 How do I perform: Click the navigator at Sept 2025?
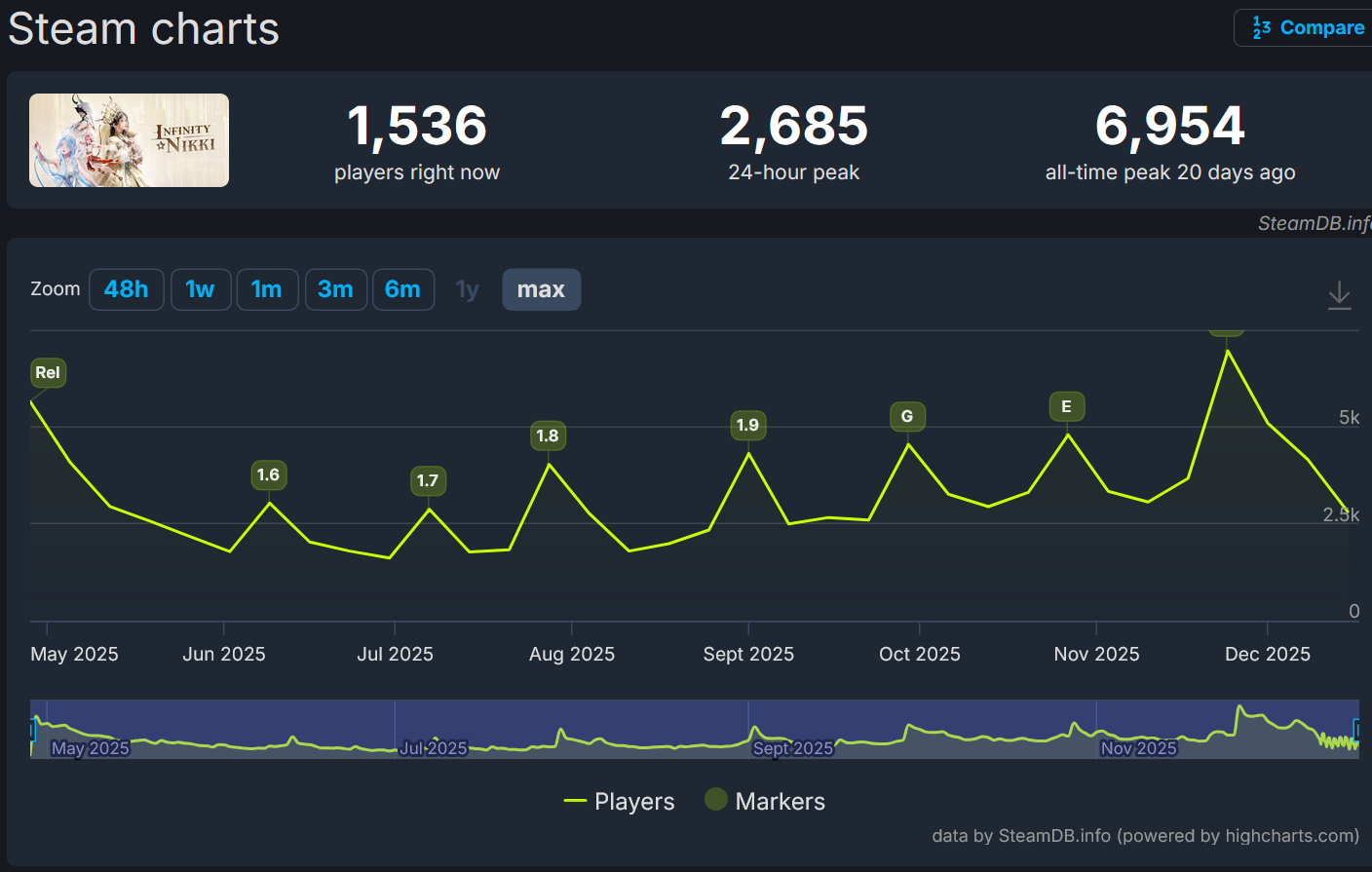[793, 748]
